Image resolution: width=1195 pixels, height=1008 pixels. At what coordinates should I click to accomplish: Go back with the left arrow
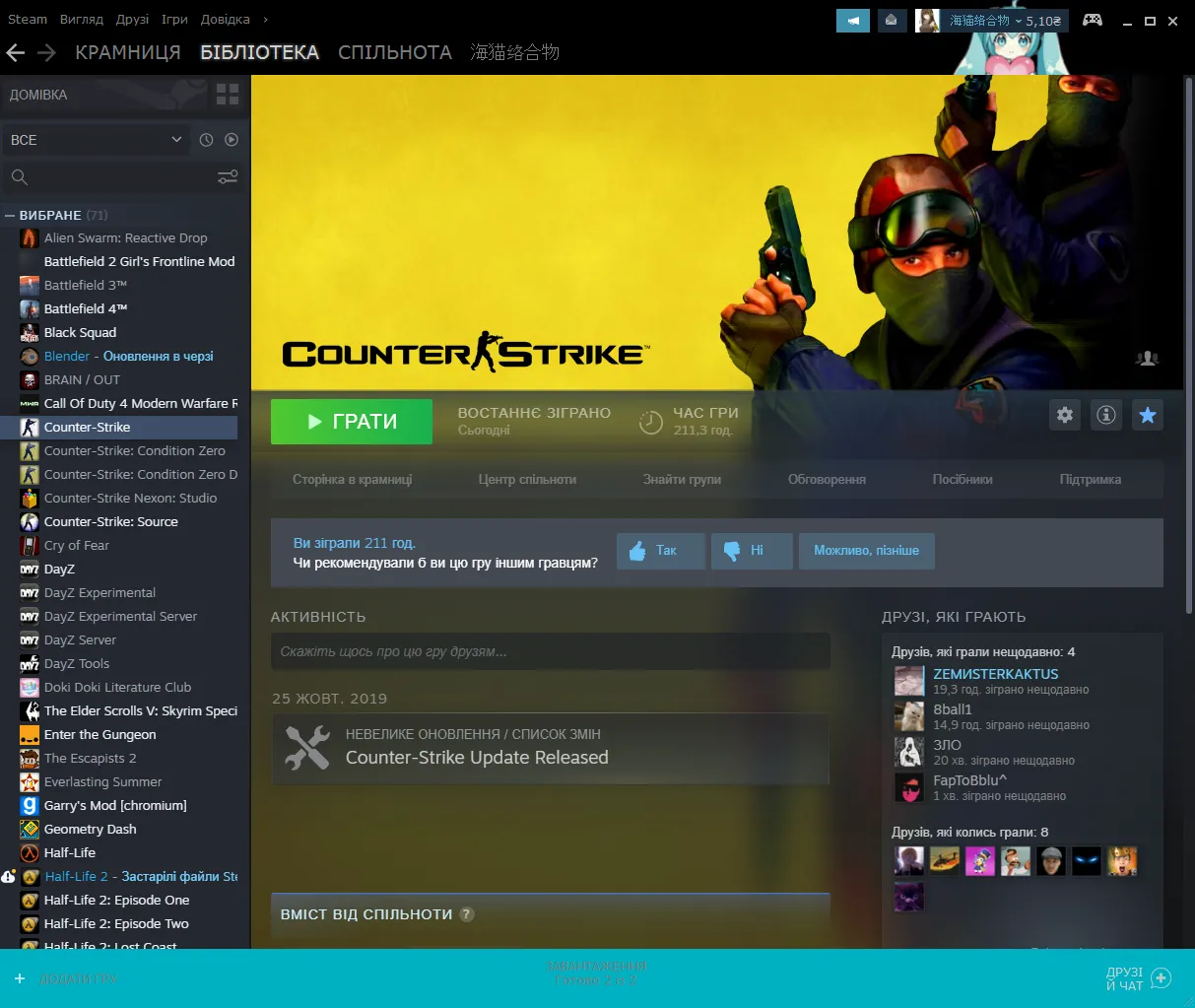pos(15,53)
